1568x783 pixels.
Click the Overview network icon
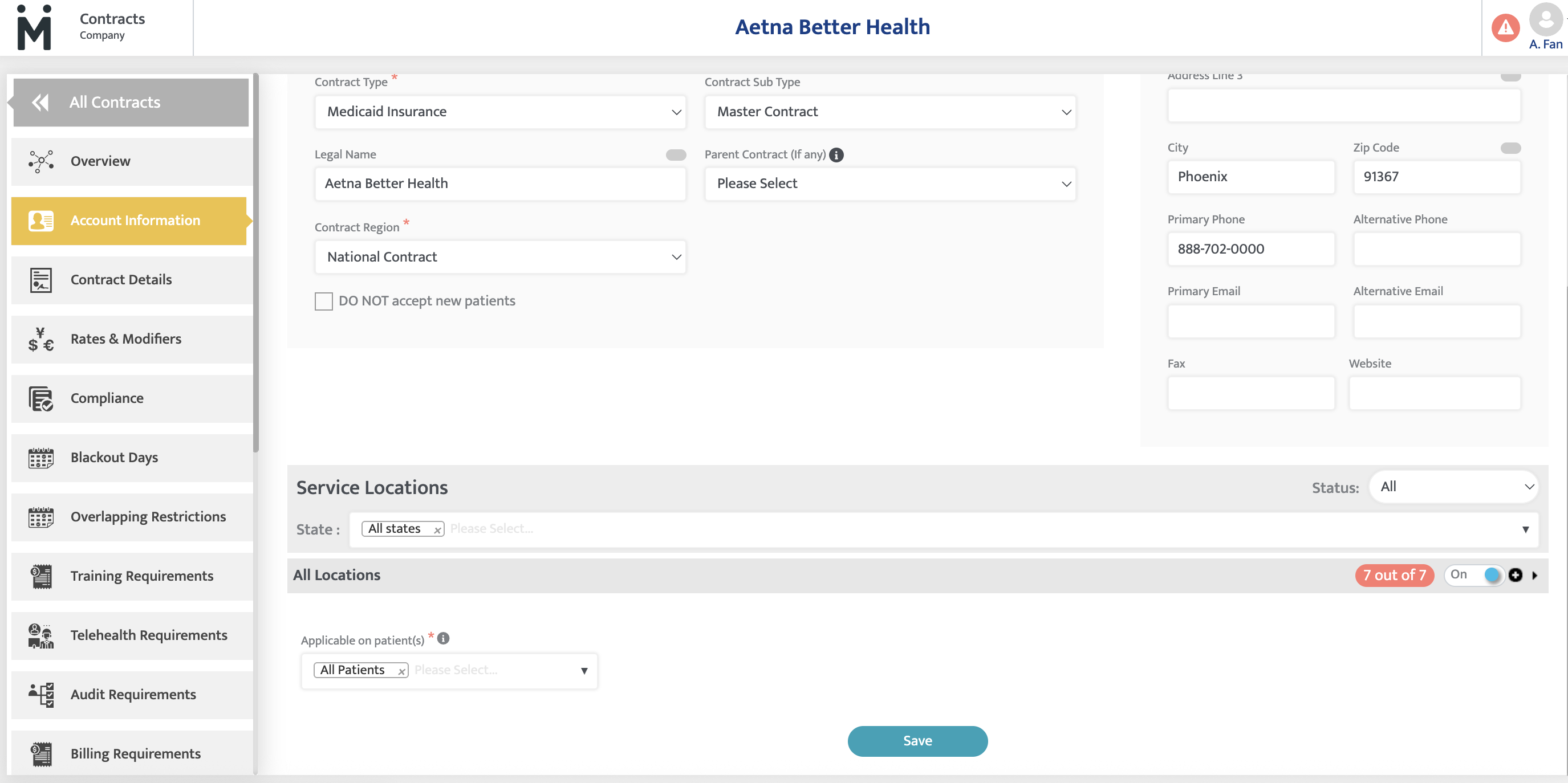click(41, 161)
